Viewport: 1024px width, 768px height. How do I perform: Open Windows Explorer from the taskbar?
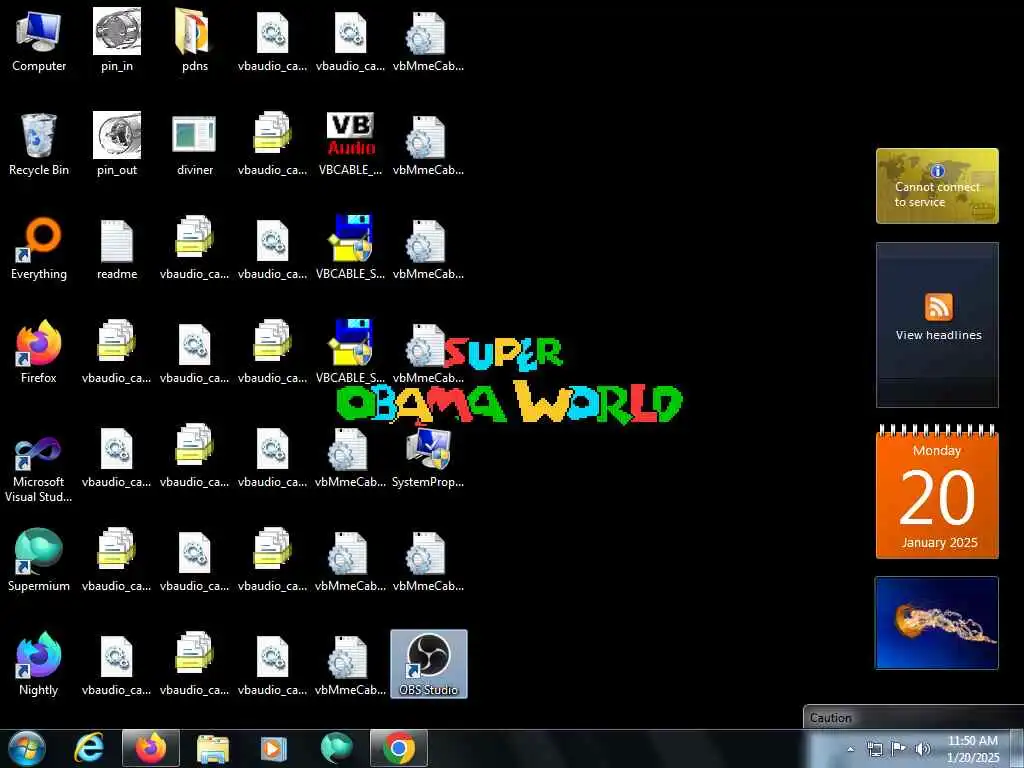[213, 748]
